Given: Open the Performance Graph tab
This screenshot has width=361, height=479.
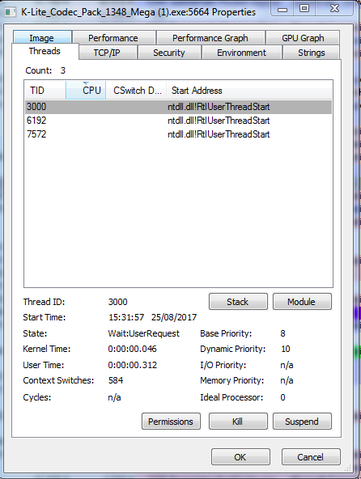Looking at the screenshot, I should (x=210, y=38).
